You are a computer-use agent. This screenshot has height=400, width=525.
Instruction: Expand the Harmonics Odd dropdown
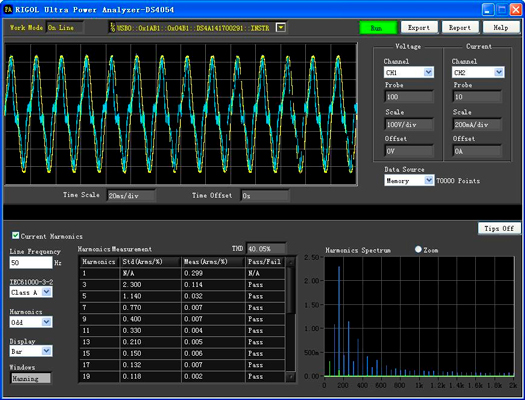coord(47,322)
